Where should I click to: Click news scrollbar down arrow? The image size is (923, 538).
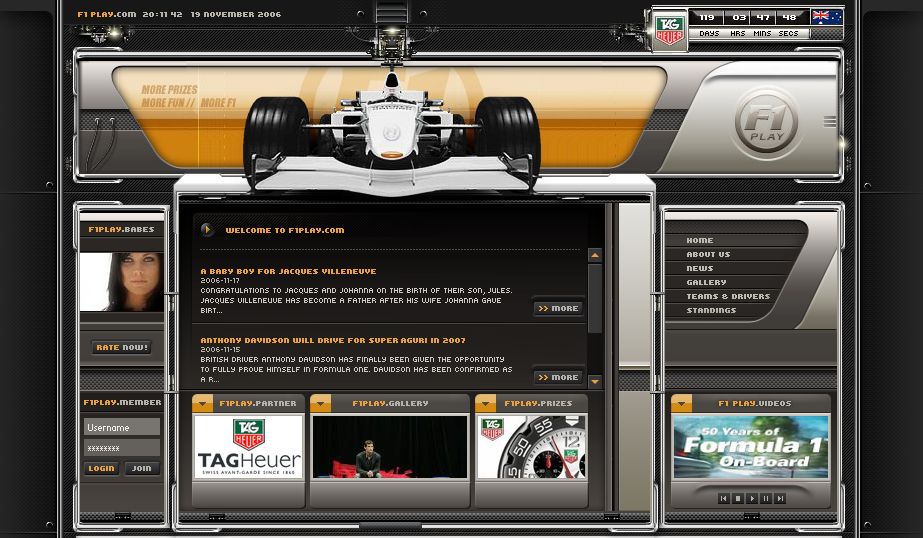pyautogui.click(x=595, y=381)
